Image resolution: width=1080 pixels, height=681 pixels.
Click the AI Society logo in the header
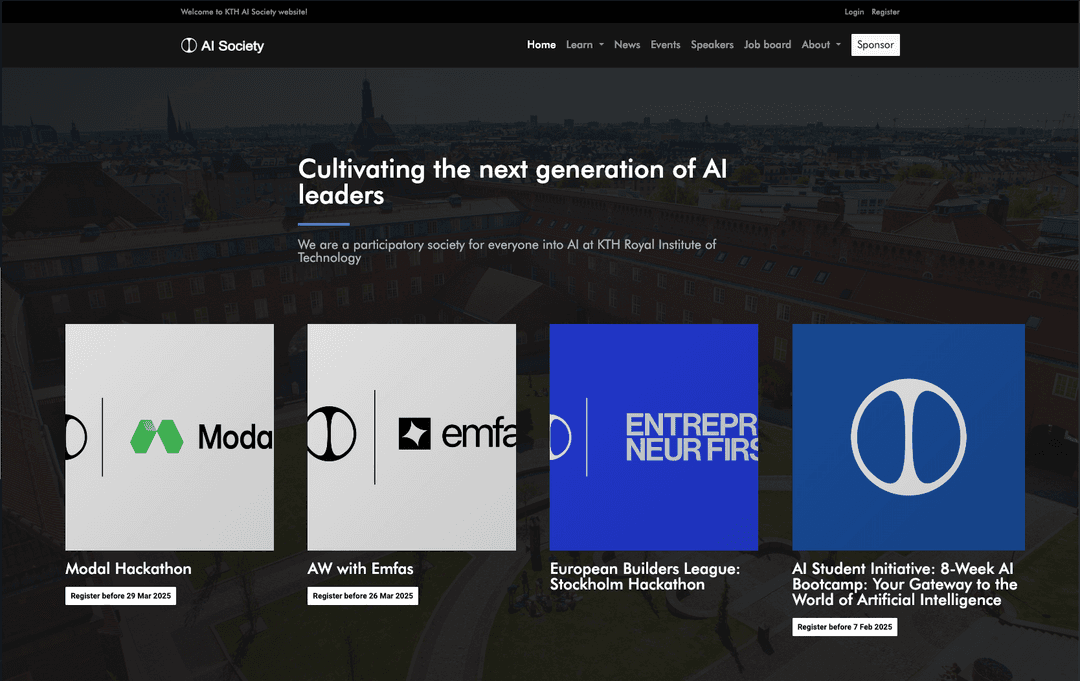222,45
